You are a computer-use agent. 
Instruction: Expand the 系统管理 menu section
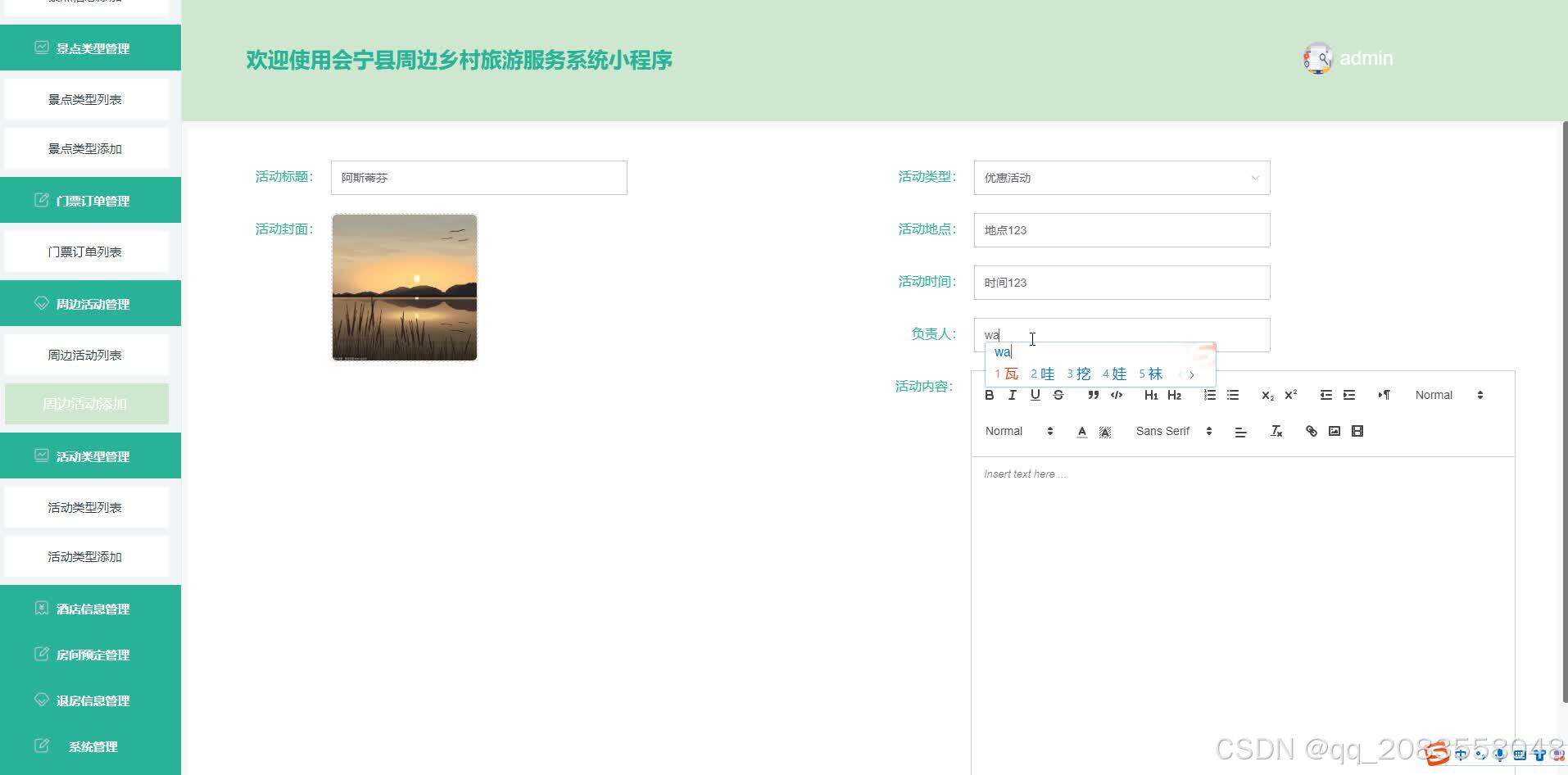(90, 746)
